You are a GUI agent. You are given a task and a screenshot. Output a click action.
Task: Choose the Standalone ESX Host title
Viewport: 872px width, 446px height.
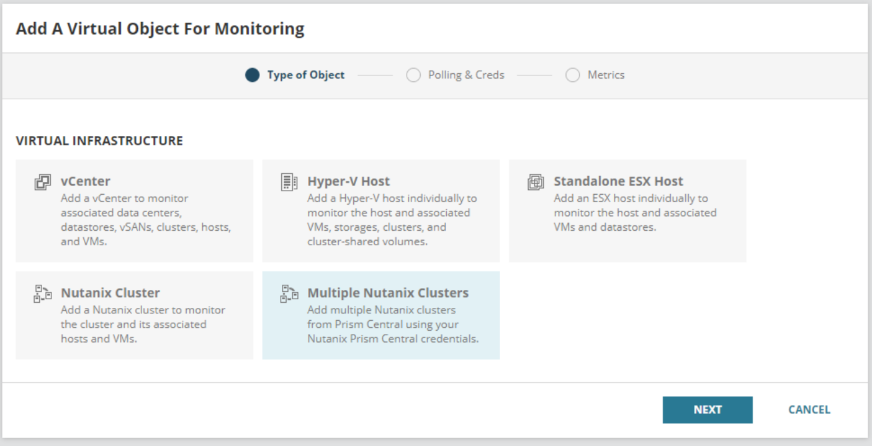pos(618,181)
